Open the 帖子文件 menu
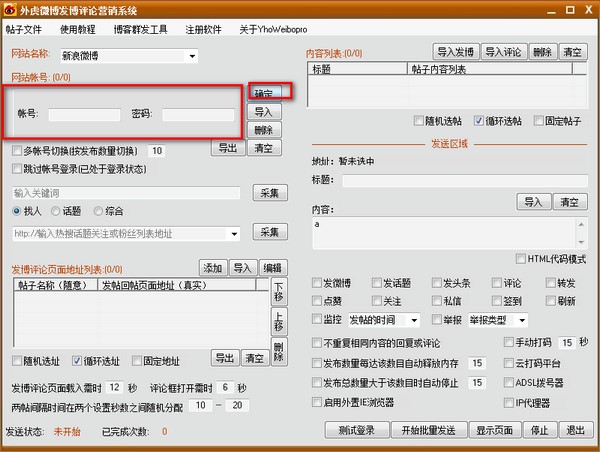This screenshot has width=600, height=452. click(24, 29)
